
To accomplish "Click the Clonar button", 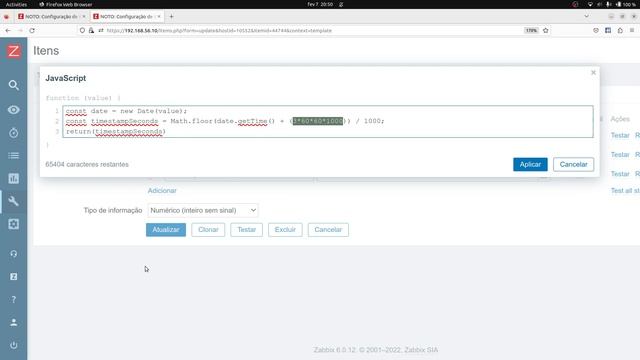I will pyautogui.click(x=208, y=230).
